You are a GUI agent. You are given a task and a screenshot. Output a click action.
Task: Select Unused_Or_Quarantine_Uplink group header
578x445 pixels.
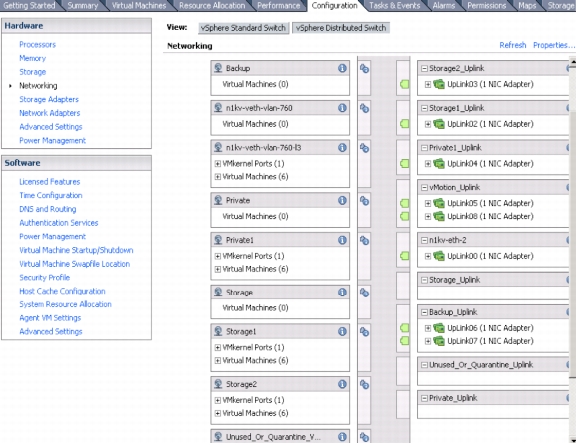coord(494,365)
